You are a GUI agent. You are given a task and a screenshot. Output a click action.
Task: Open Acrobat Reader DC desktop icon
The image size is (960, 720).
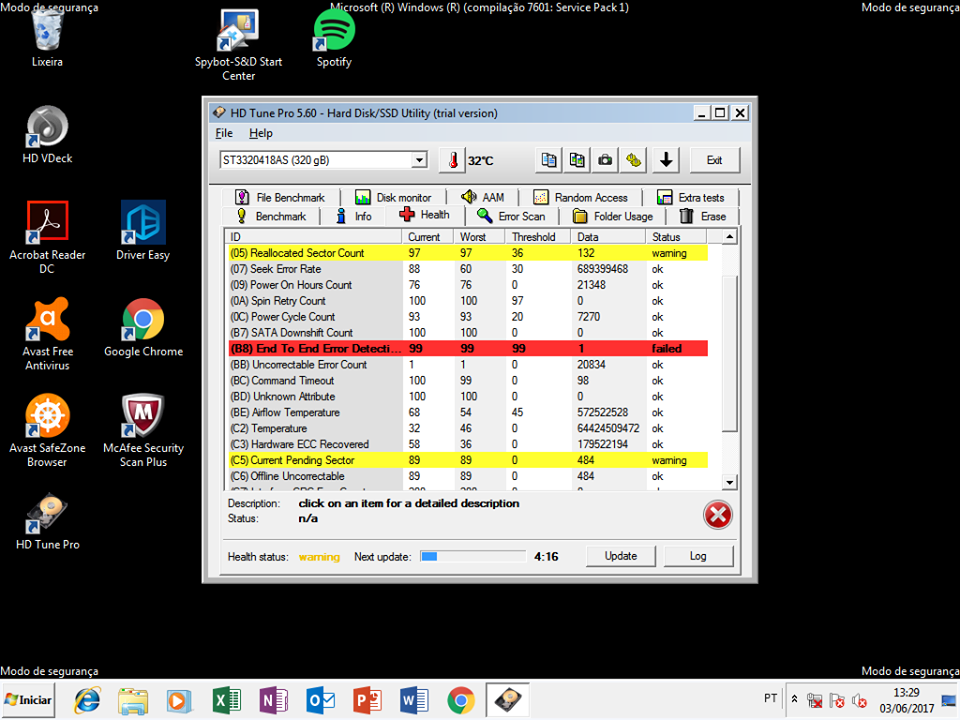click(47, 238)
